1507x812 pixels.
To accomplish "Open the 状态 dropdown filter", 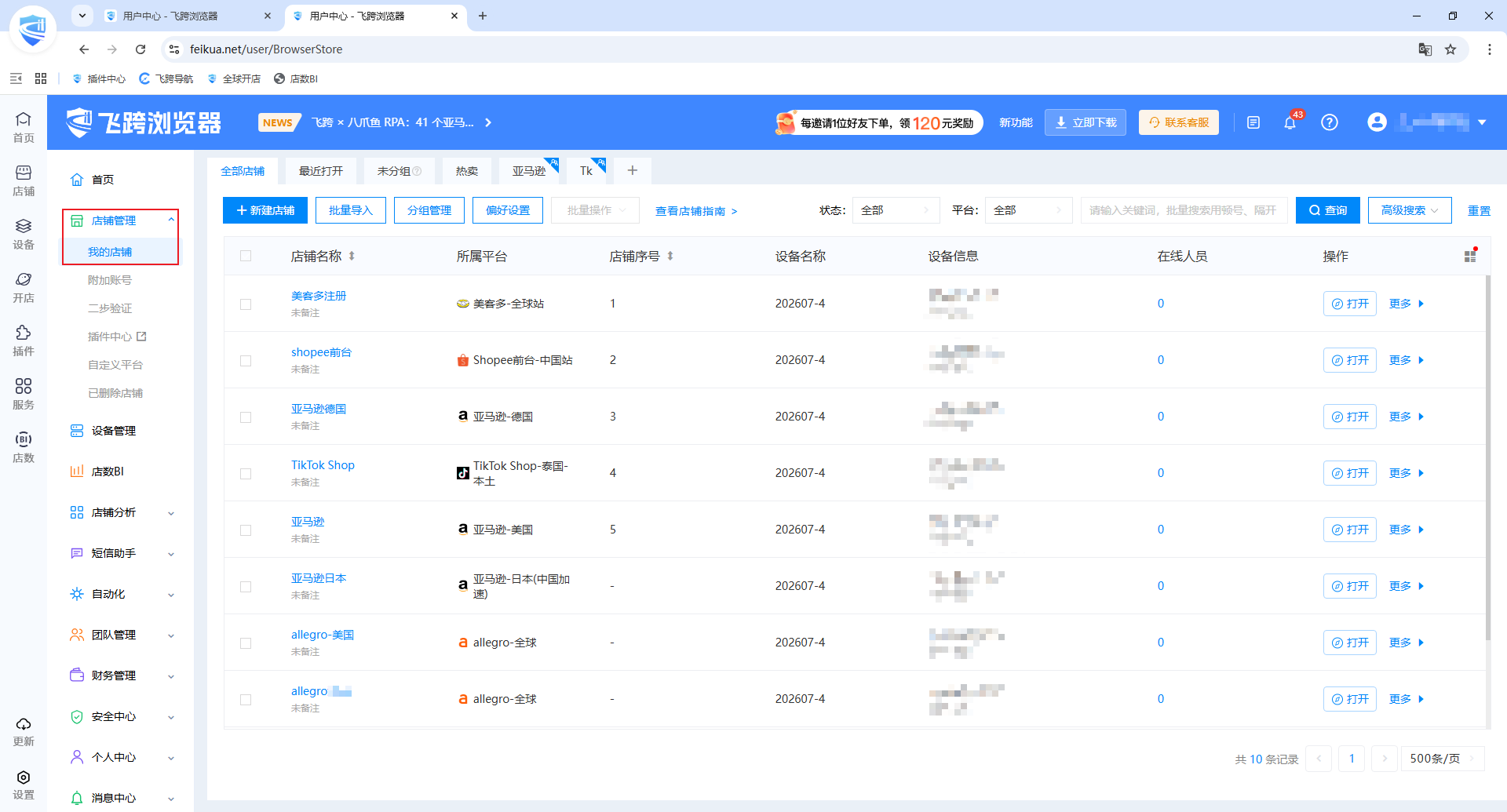I will [896, 210].
